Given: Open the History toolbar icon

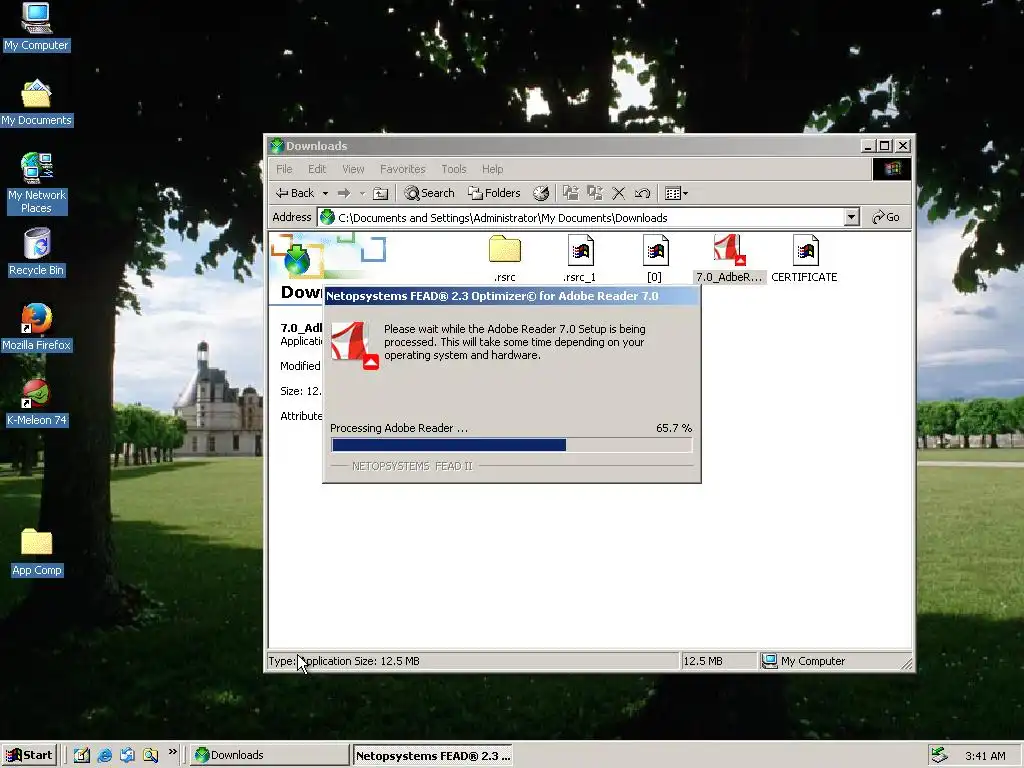Looking at the screenshot, I should (x=541, y=193).
